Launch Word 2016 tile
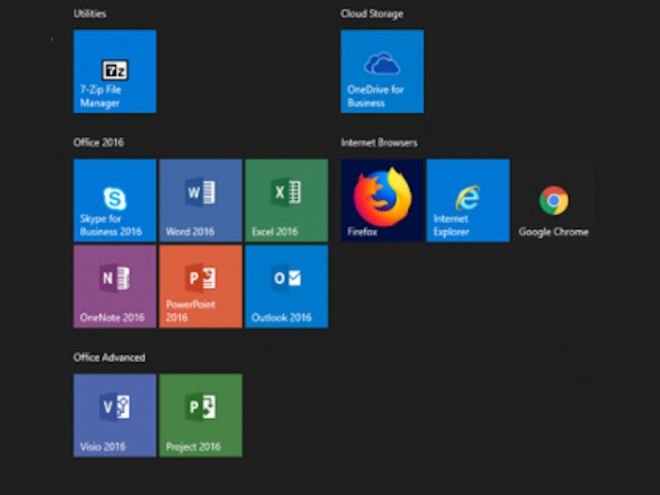This screenshot has width=660, height=495. [x=201, y=200]
